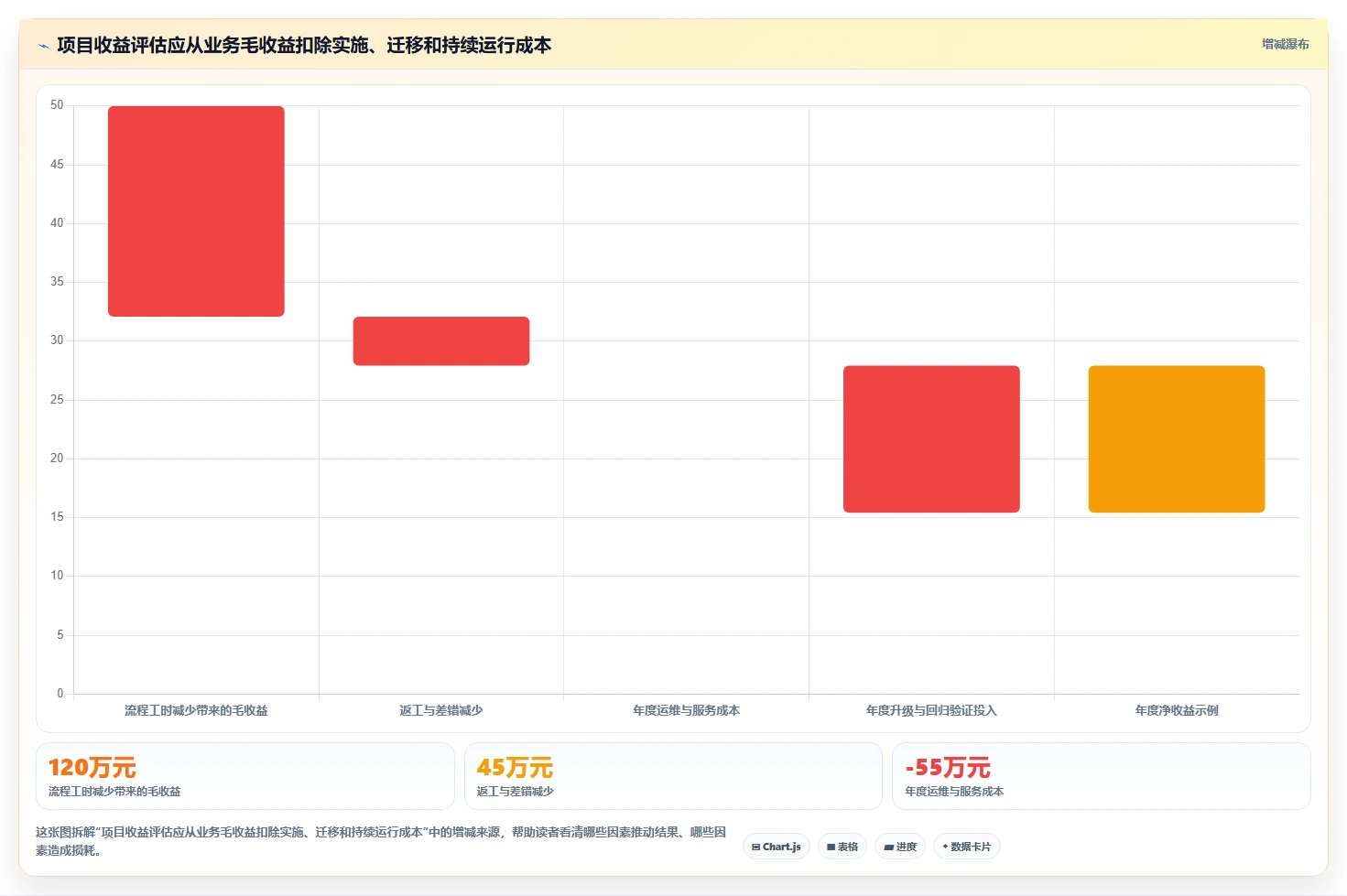Click the red bar for 返工与差错减少
Viewport: 1347px width, 896px height.
click(x=441, y=341)
